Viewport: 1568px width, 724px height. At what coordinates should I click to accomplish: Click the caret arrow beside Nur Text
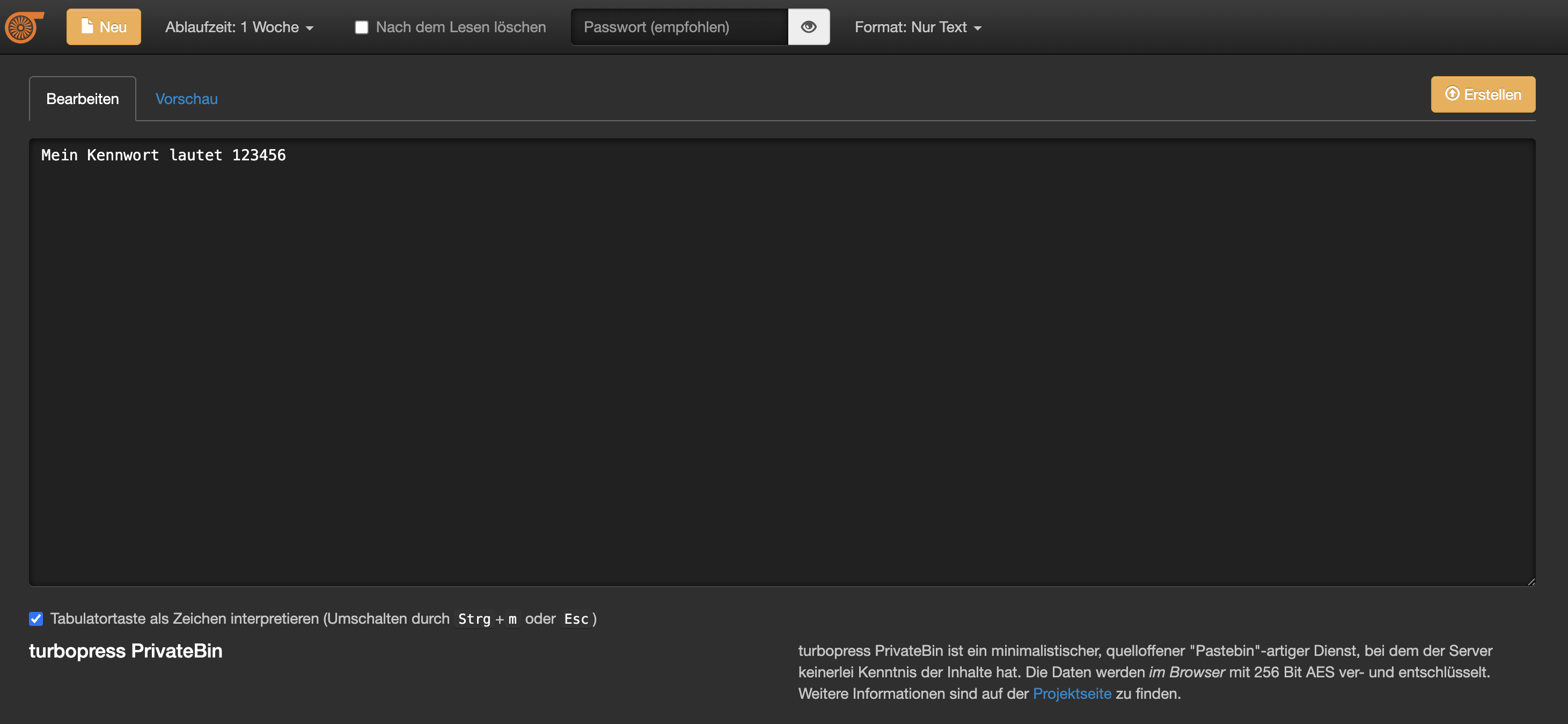978,28
